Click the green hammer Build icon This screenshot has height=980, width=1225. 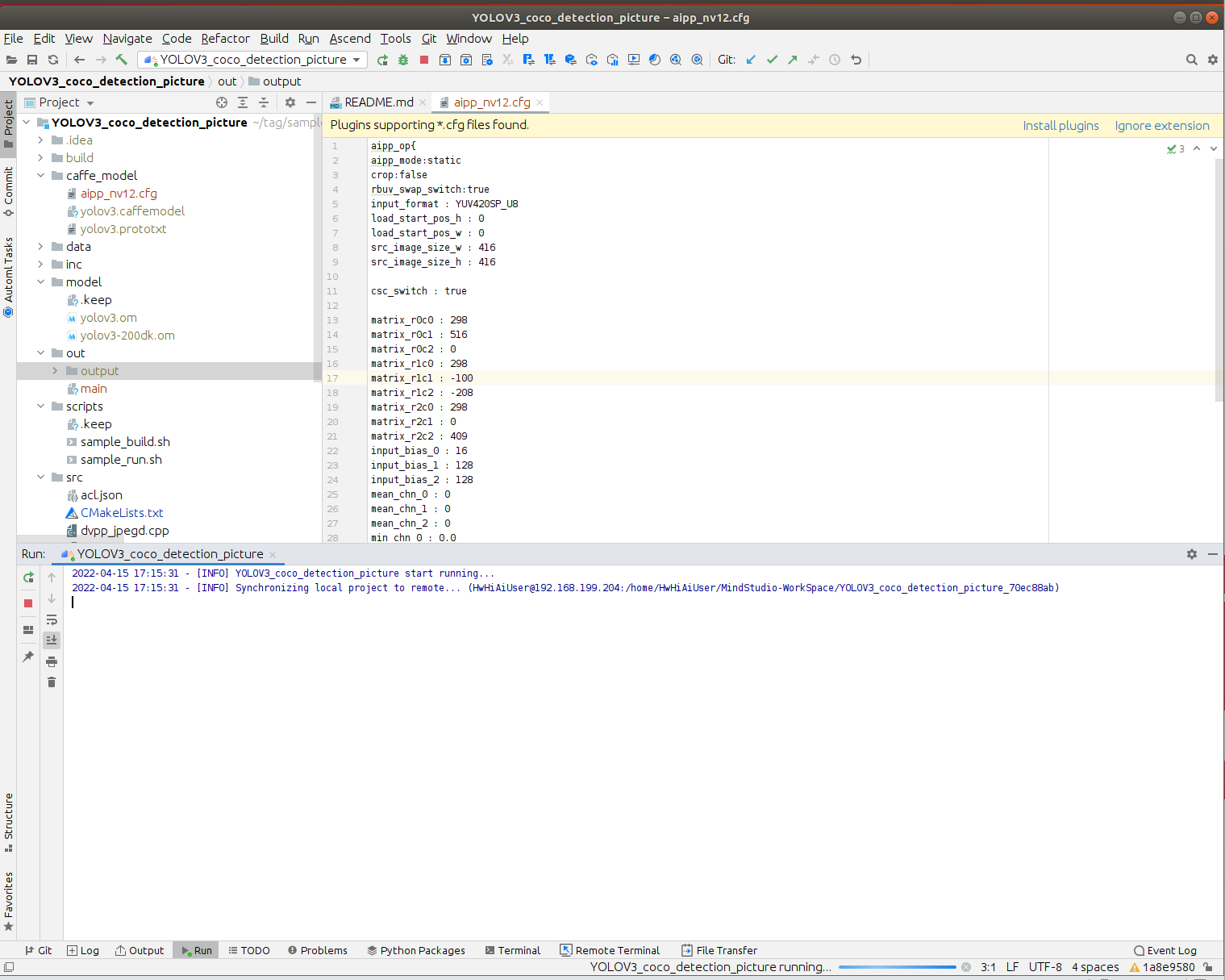(122, 60)
